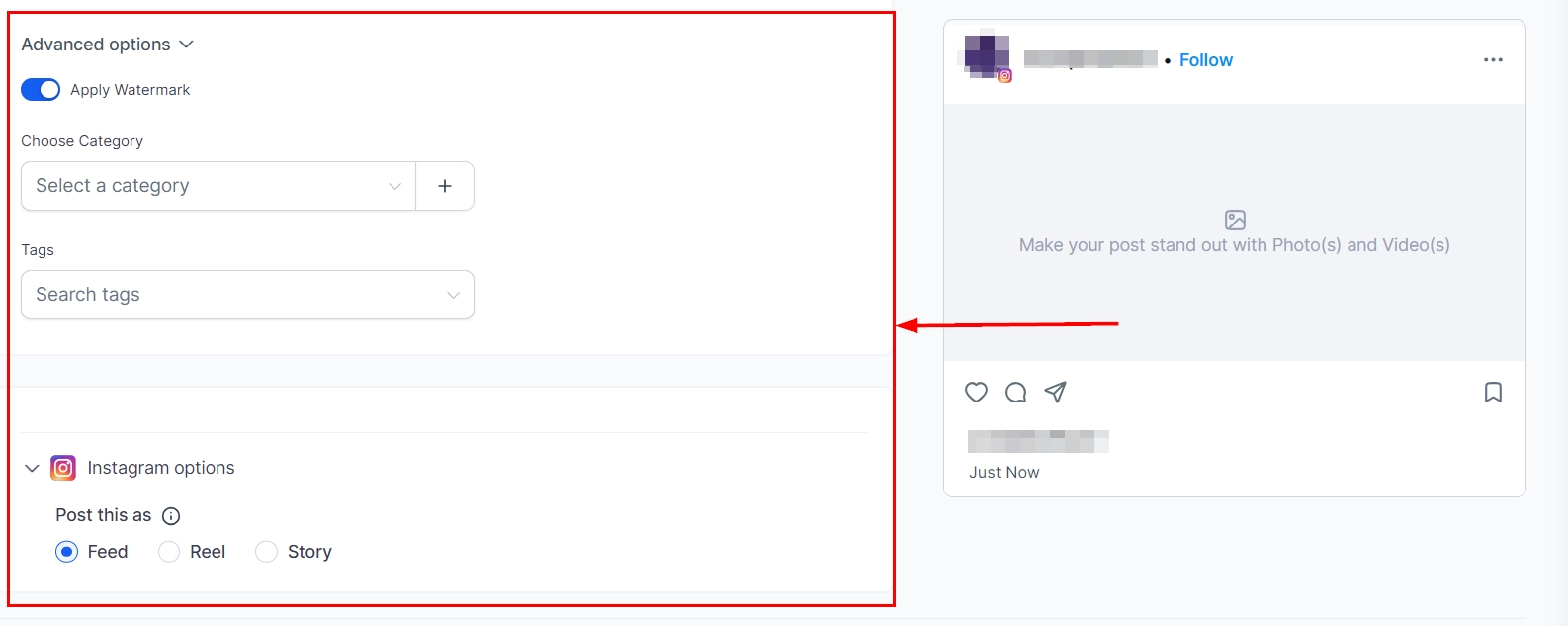
Task: Click the heart like icon
Action: click(x=976, y=393)
